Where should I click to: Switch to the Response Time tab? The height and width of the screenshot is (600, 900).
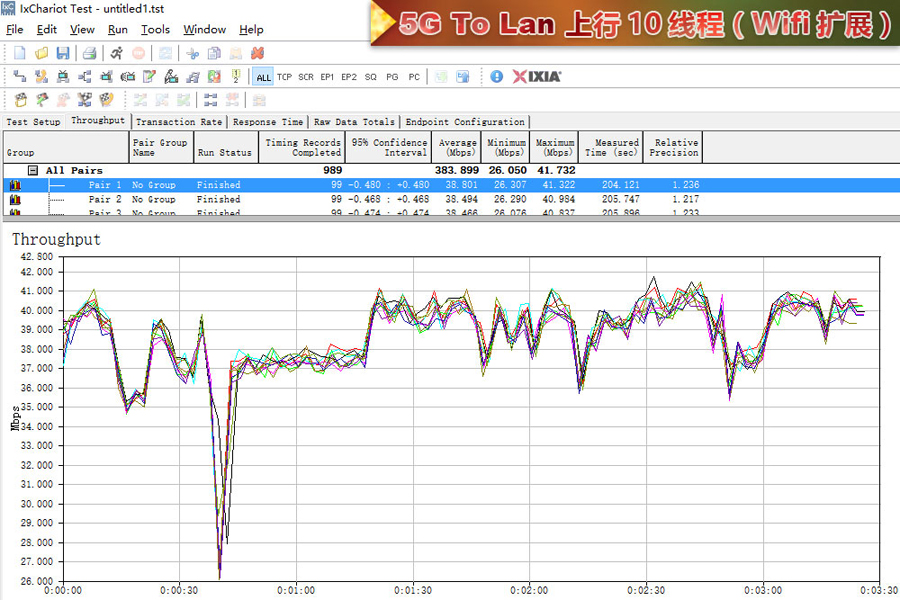click(x=268, y=122)
